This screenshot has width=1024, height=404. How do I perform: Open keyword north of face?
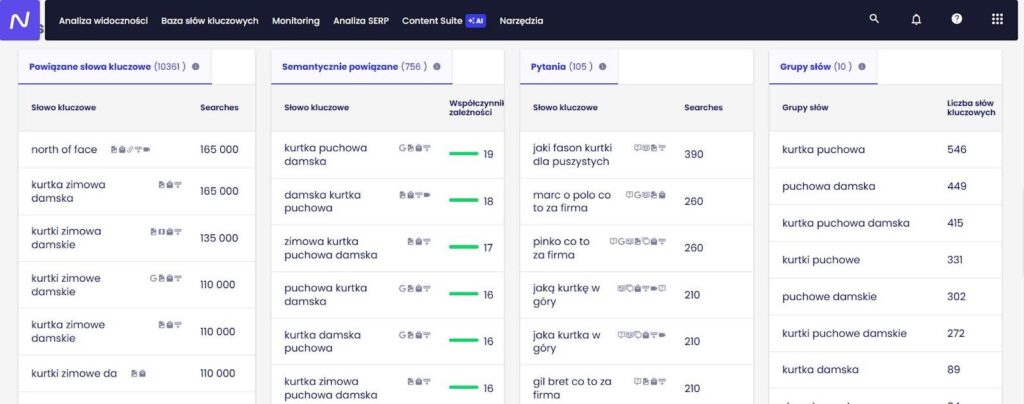(64, 149)
